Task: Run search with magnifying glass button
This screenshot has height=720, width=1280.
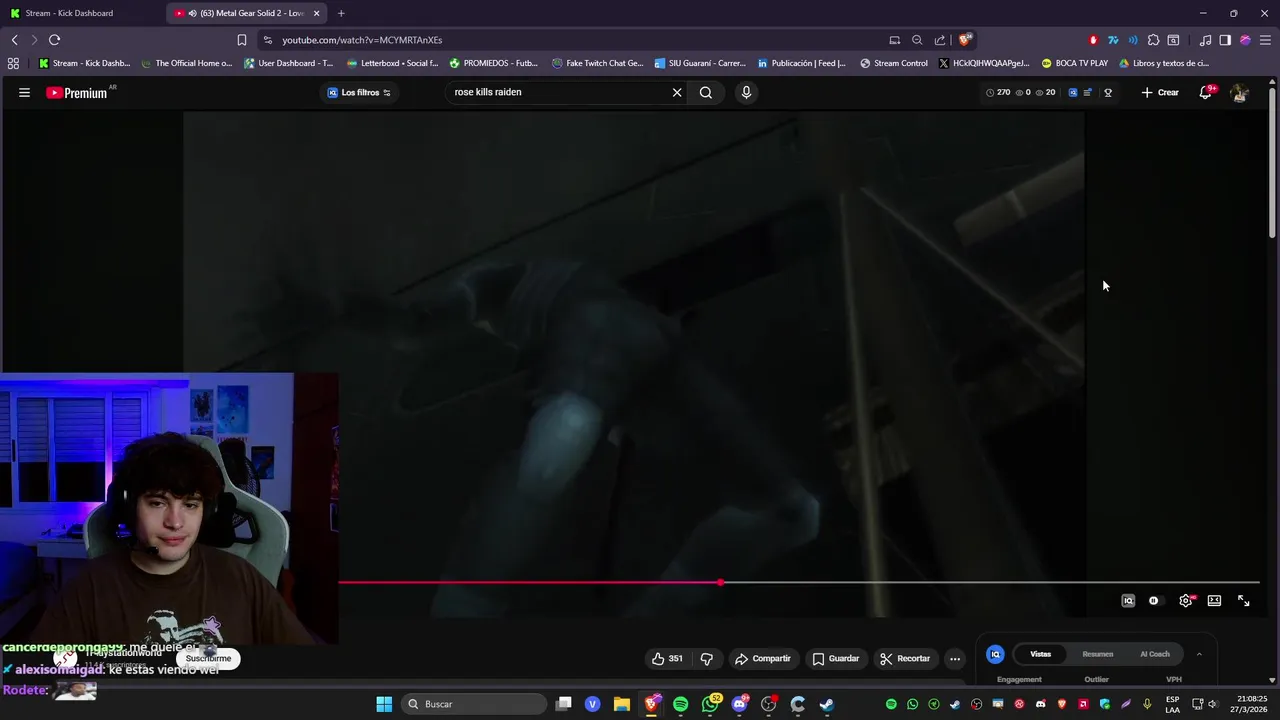Action: coord(706,92)
